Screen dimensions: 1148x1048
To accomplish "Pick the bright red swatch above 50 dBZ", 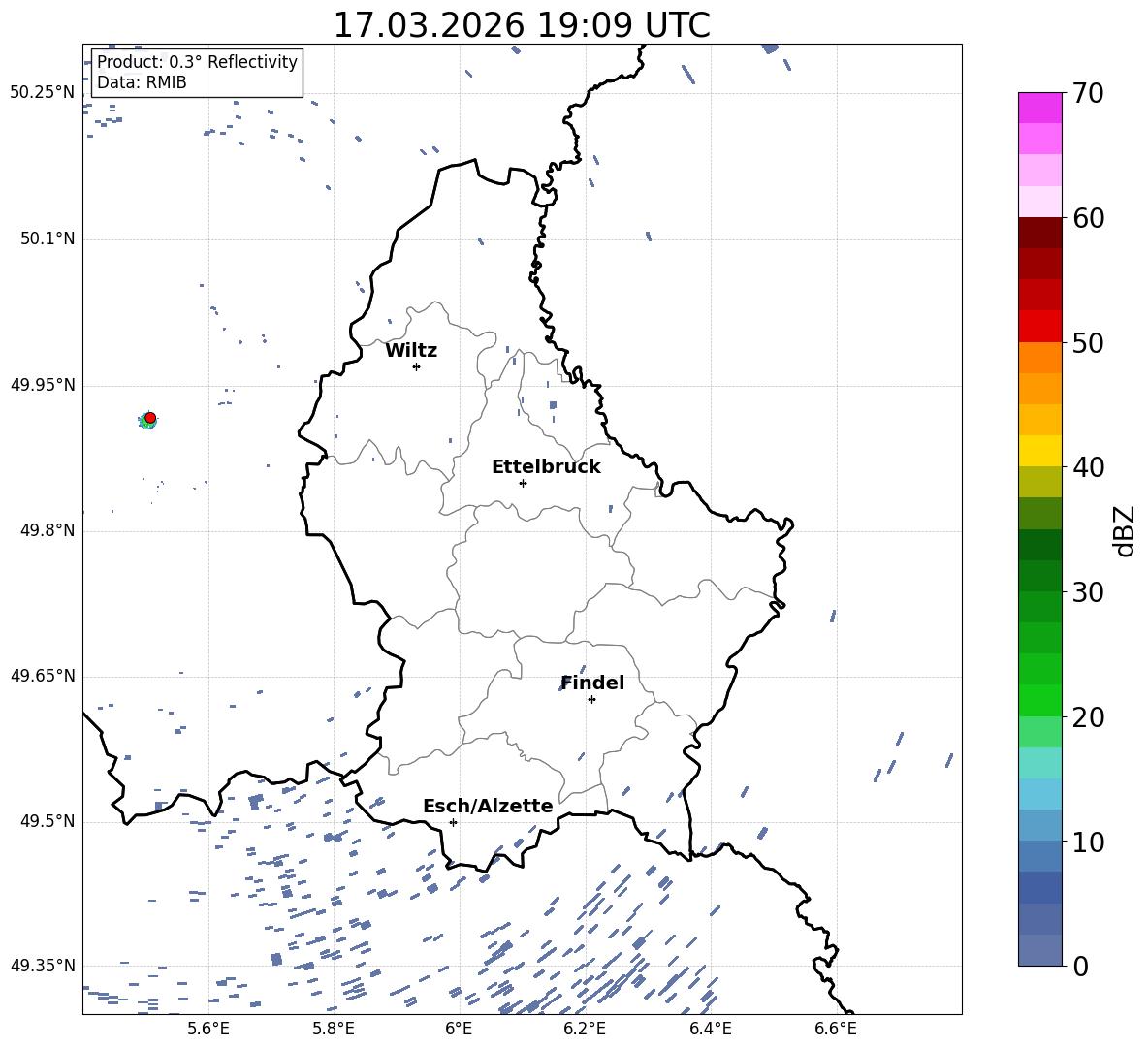I will [1040, 327].
